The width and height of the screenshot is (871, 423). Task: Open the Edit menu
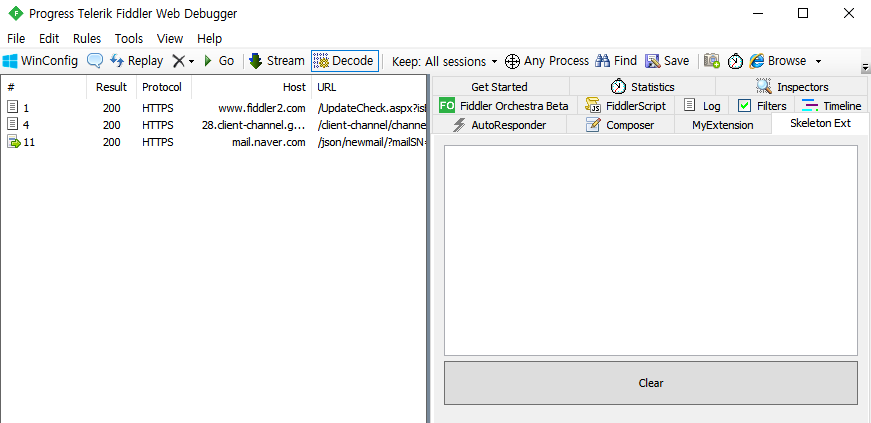point(49,38)
